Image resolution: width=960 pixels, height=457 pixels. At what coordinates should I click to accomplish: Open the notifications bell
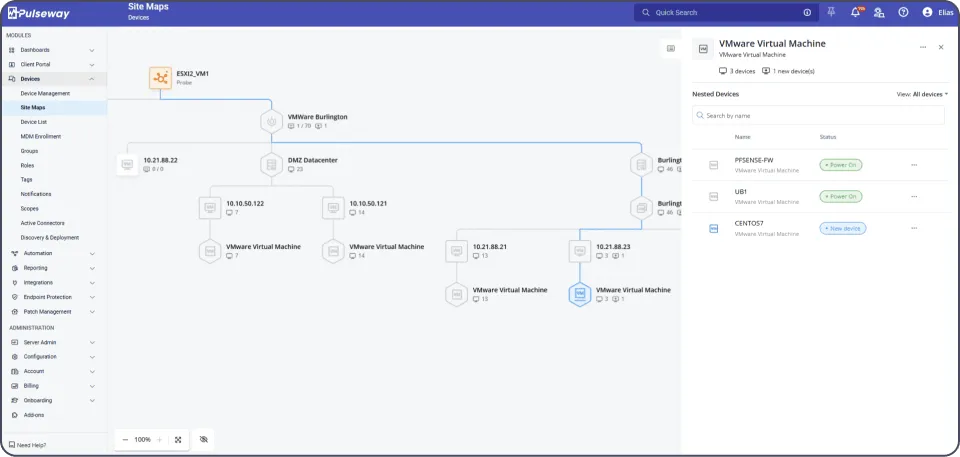tap(855, 12)
